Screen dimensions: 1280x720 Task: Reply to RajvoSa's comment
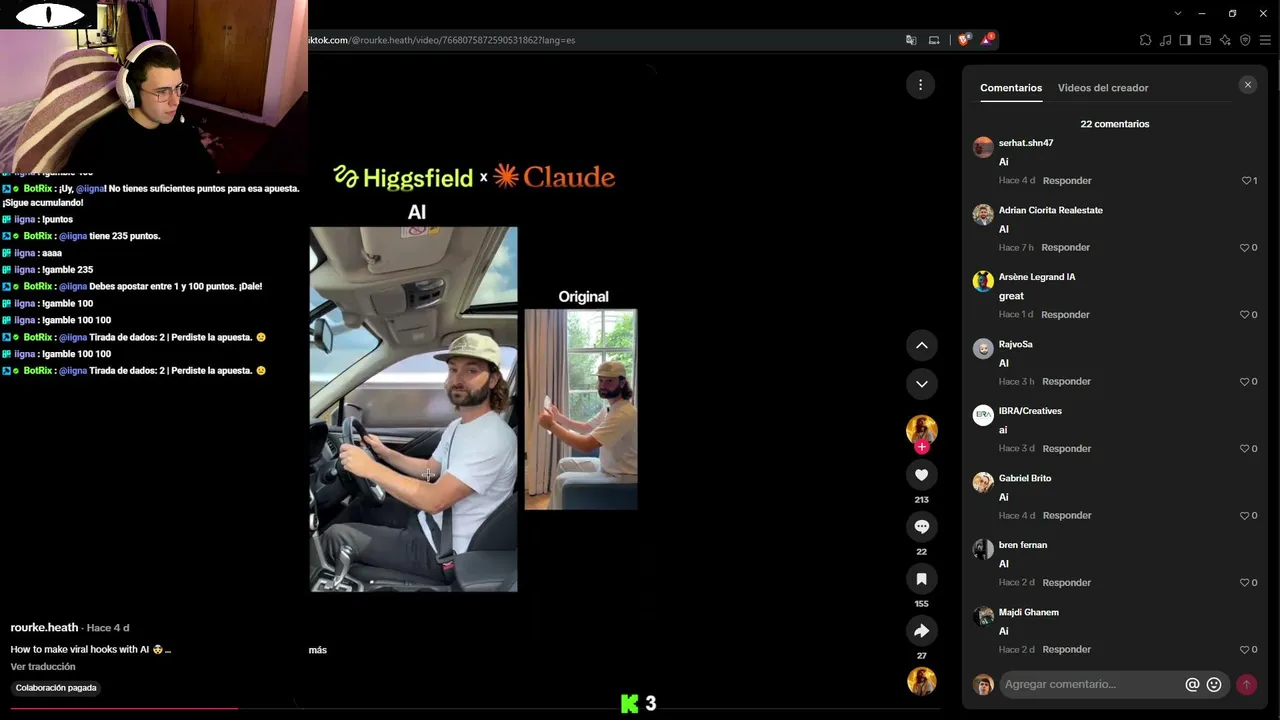click(x=1066, y=382)
